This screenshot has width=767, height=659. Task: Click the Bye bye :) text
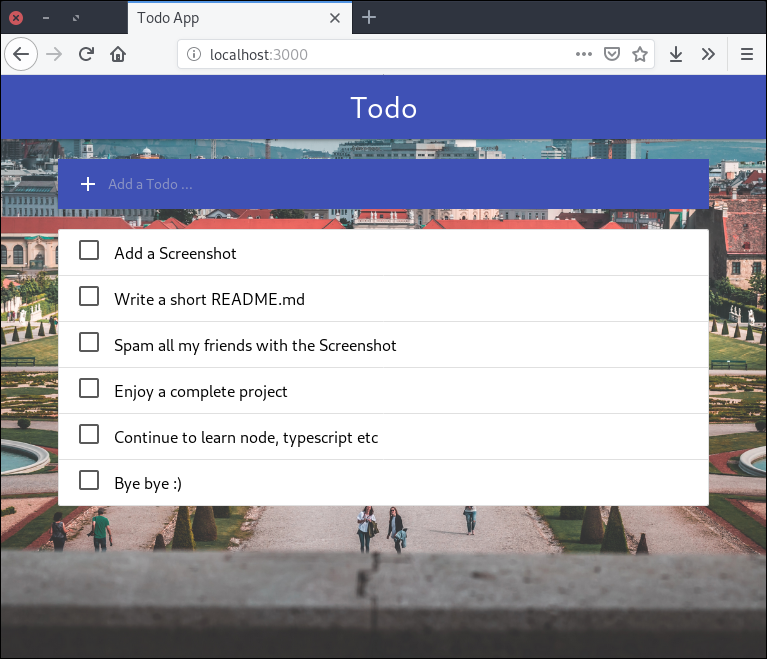(148, 483)
